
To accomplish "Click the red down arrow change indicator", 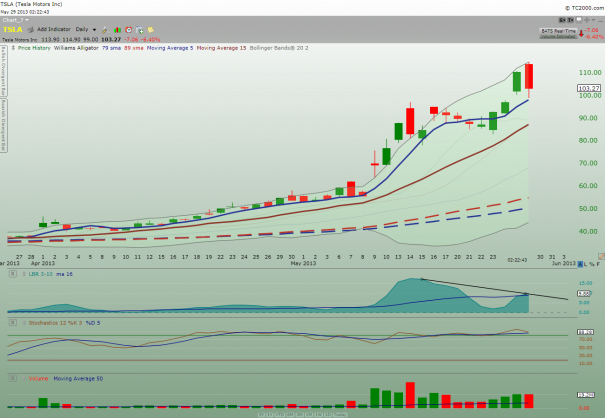I will 581,34.
